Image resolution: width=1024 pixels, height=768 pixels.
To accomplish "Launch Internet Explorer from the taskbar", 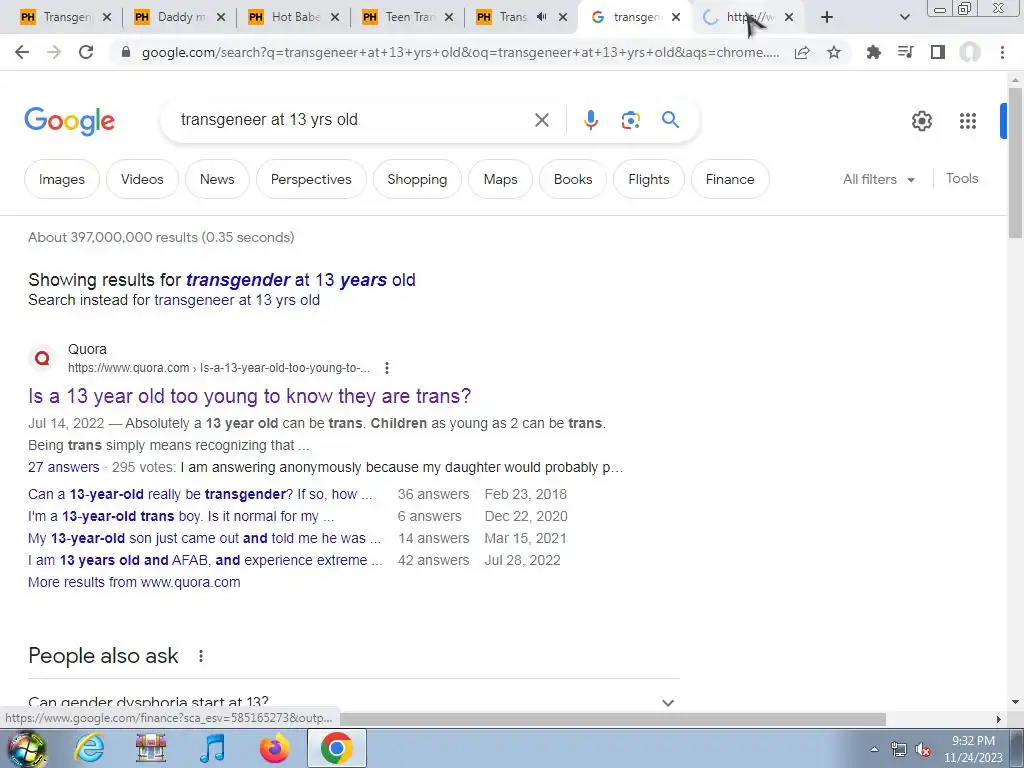I will tap(89, 748).
